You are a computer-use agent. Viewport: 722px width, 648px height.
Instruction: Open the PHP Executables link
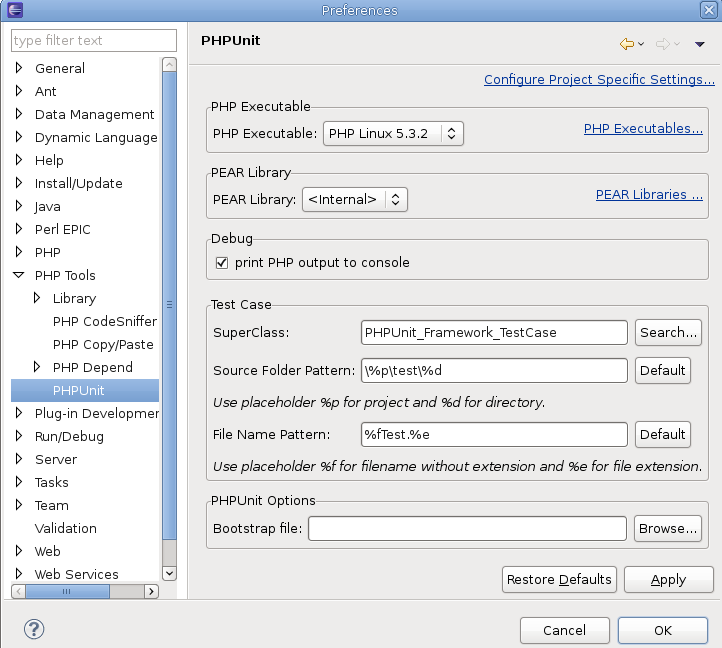point(642,128)
